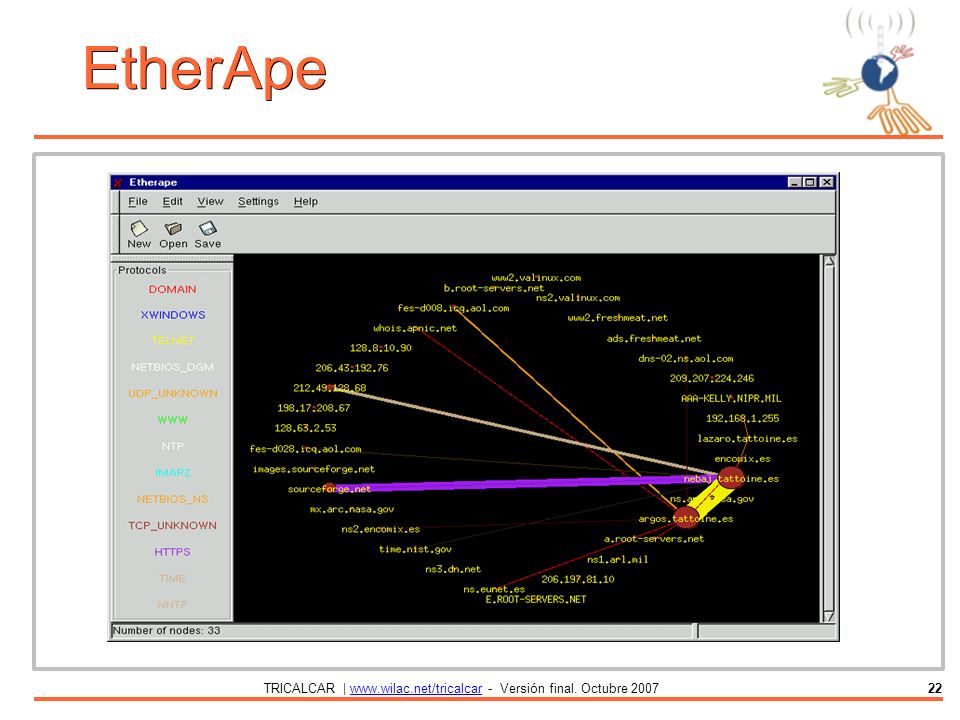Image resolution: width=960 pixels, height=720 pixels.
Task: Click the vertical scrollbar track
Action: (829, 438)
